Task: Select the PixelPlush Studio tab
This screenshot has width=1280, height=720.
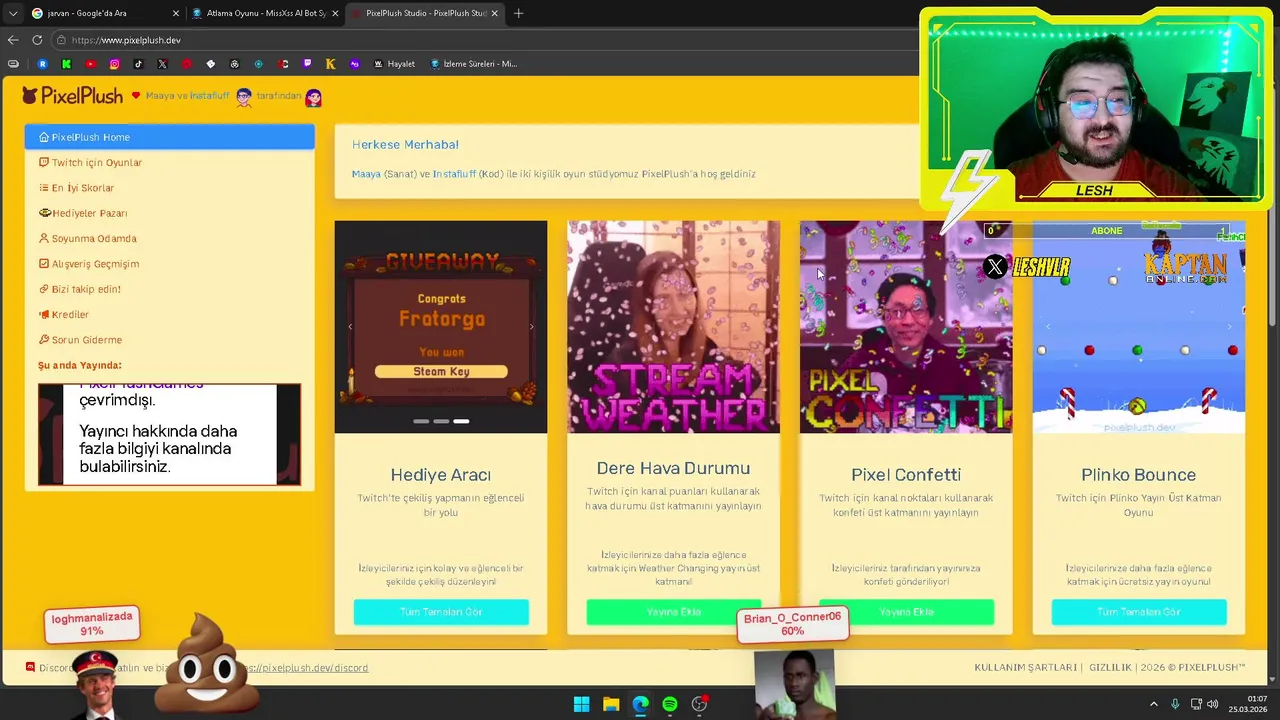Action: [425, 13]
